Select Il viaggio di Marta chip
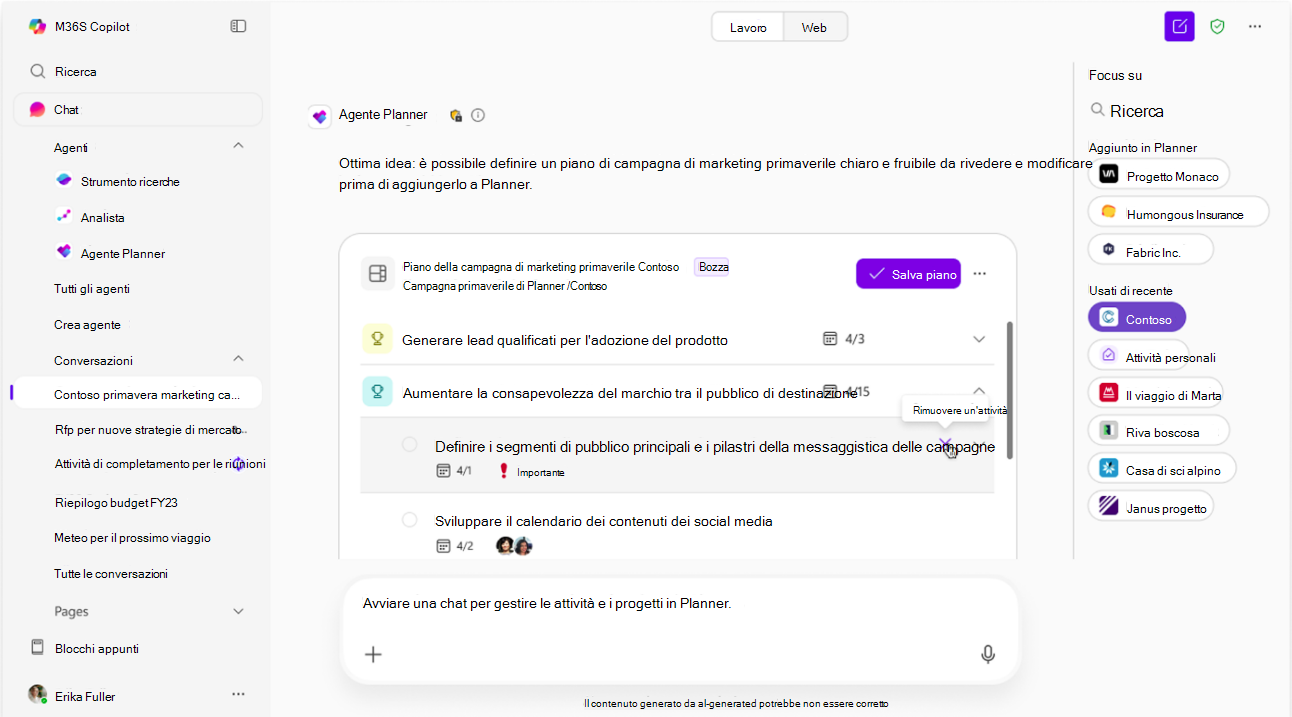The height and width of the screenshot is (717, 1292). point(1156,394)
